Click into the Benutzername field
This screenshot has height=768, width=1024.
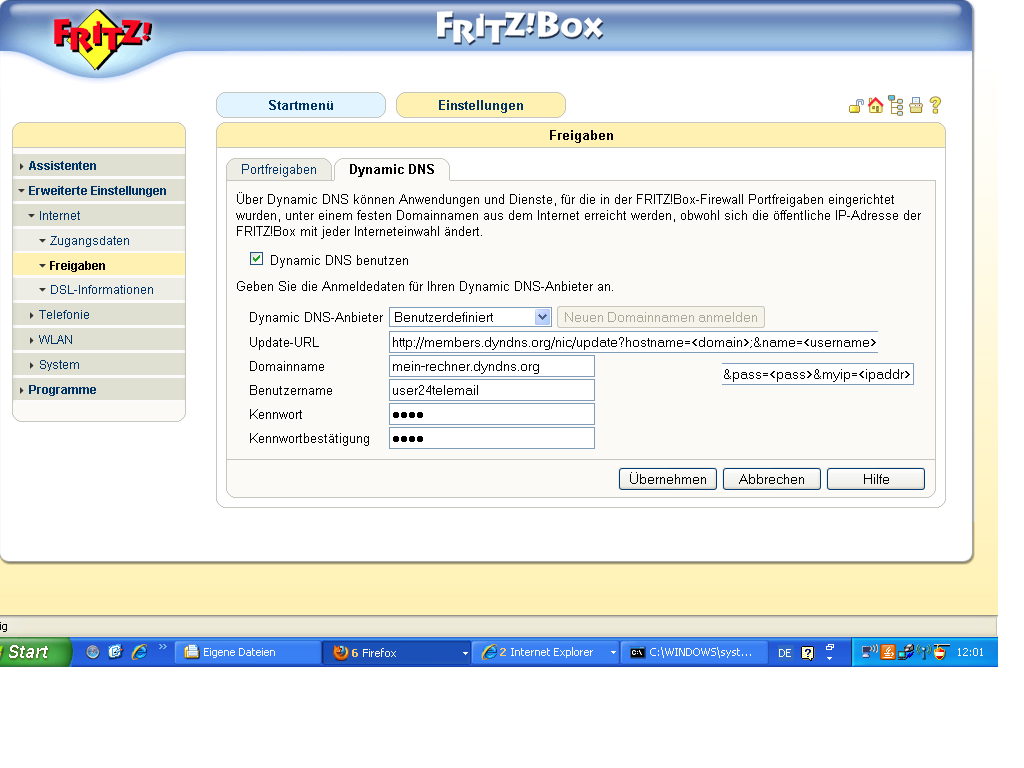coord(492,391)
